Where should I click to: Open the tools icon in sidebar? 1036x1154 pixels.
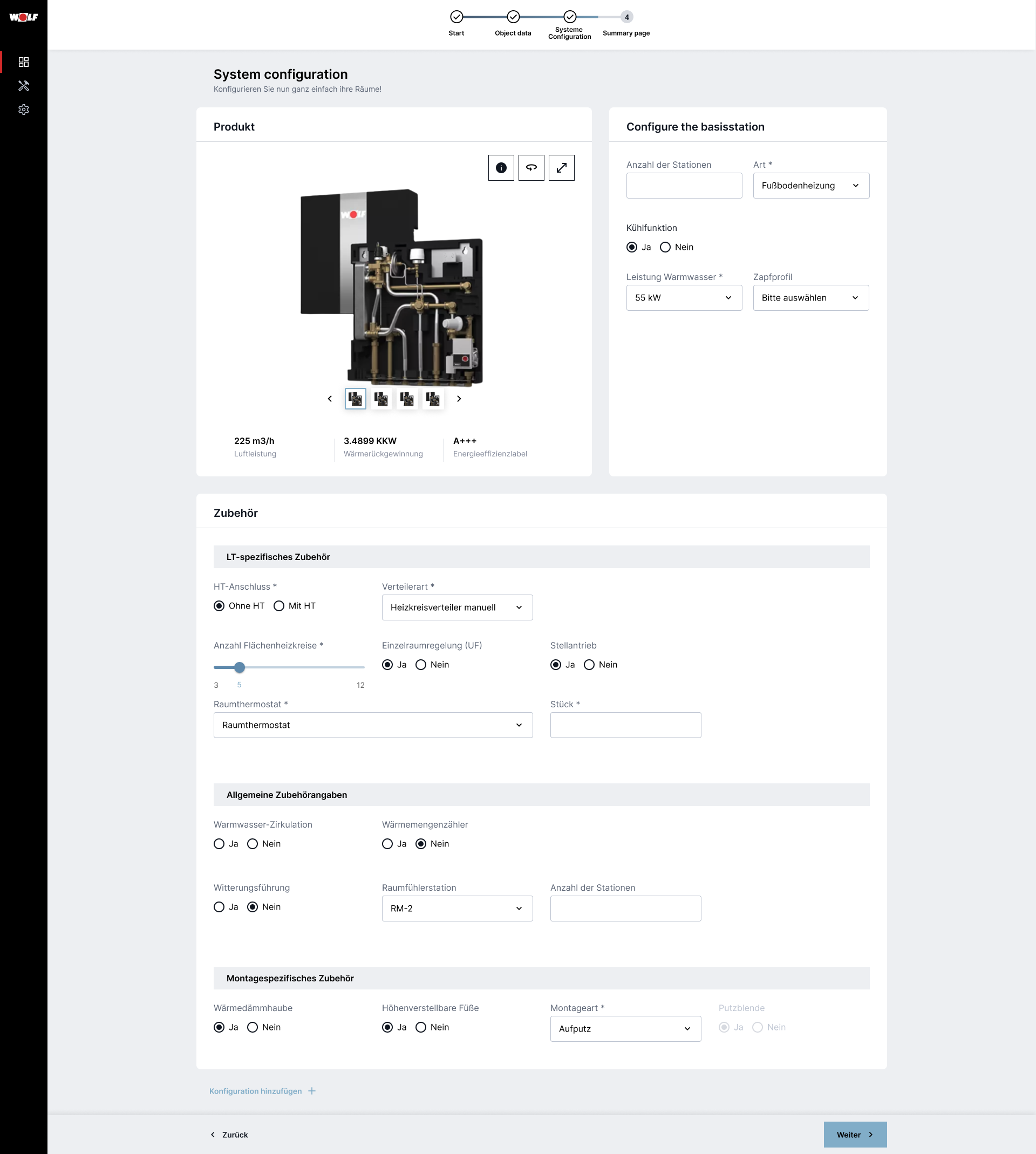[x=23, y=85]
